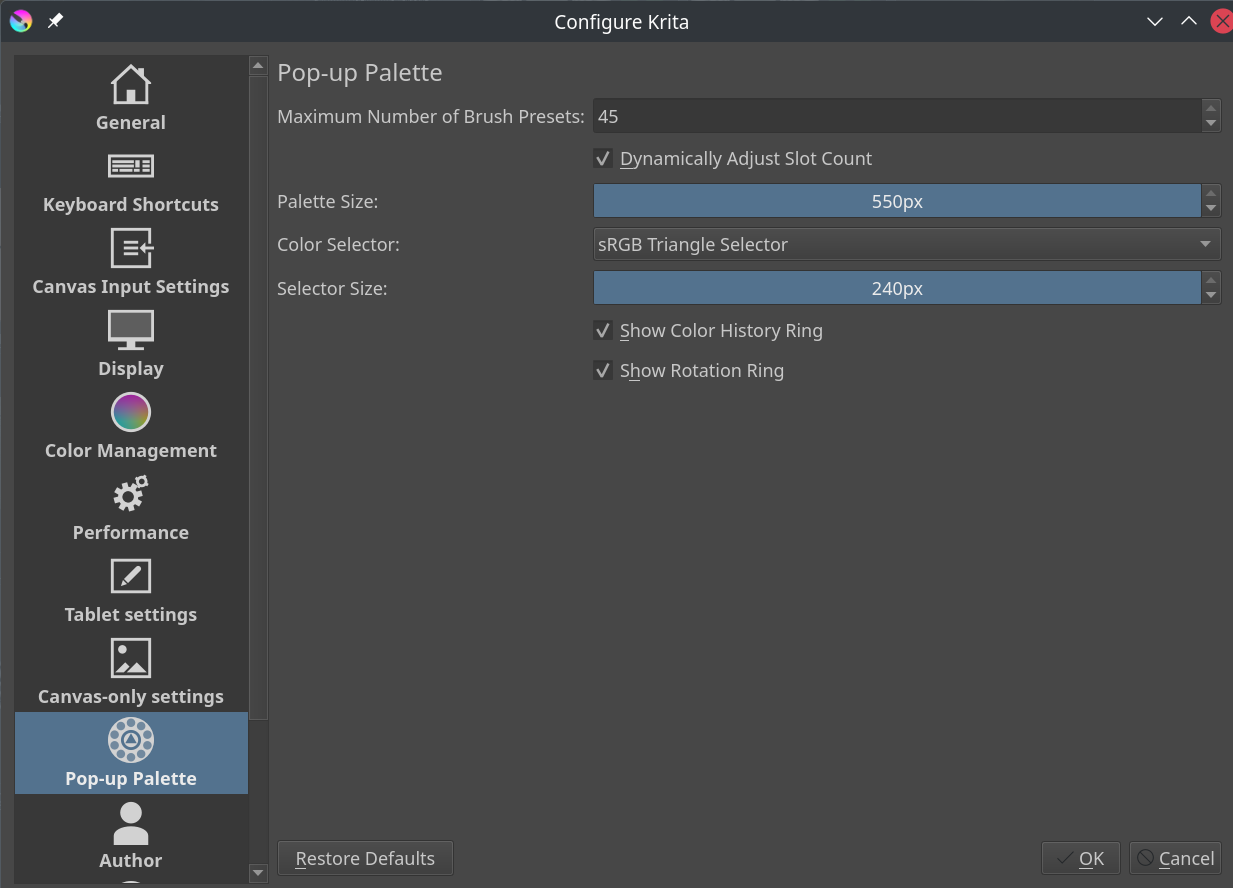
Task: Uncheck Show Color History Ring
Action: (x=603, y=331)
